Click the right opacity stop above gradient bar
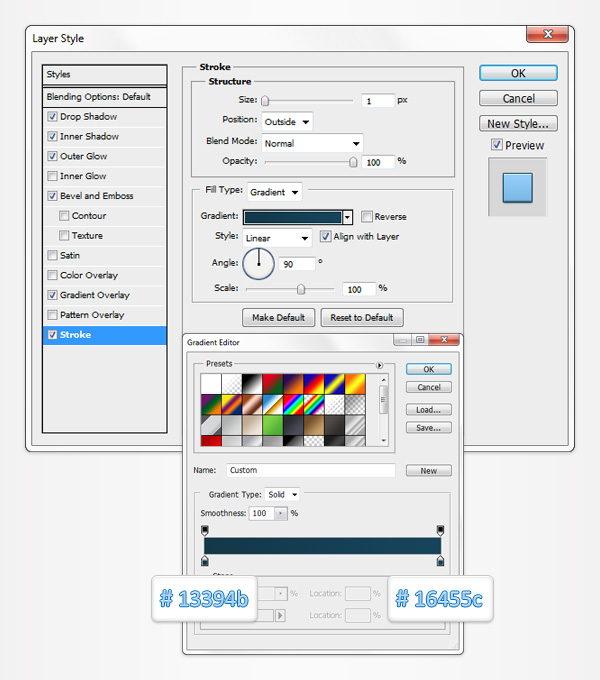600x680 pixels. click(x=440, y=529)
